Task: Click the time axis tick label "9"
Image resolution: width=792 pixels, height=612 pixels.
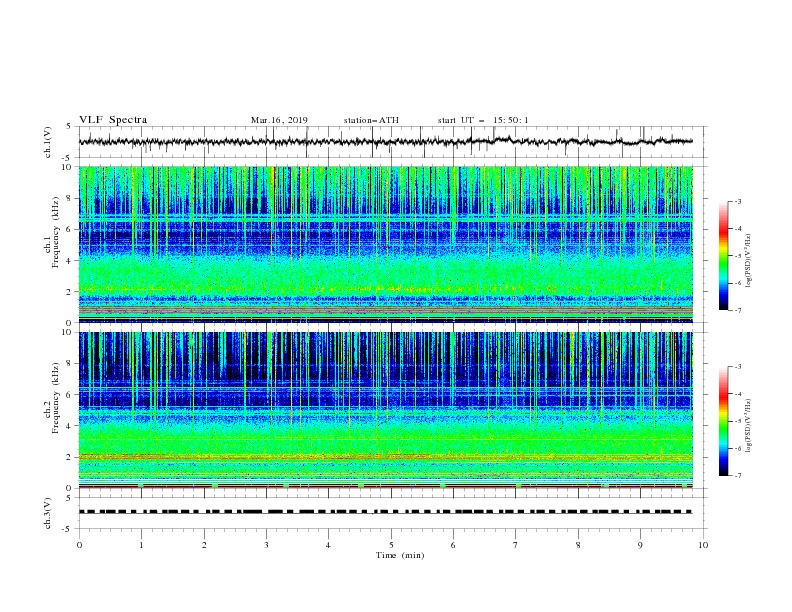Action: click(640, 545)
